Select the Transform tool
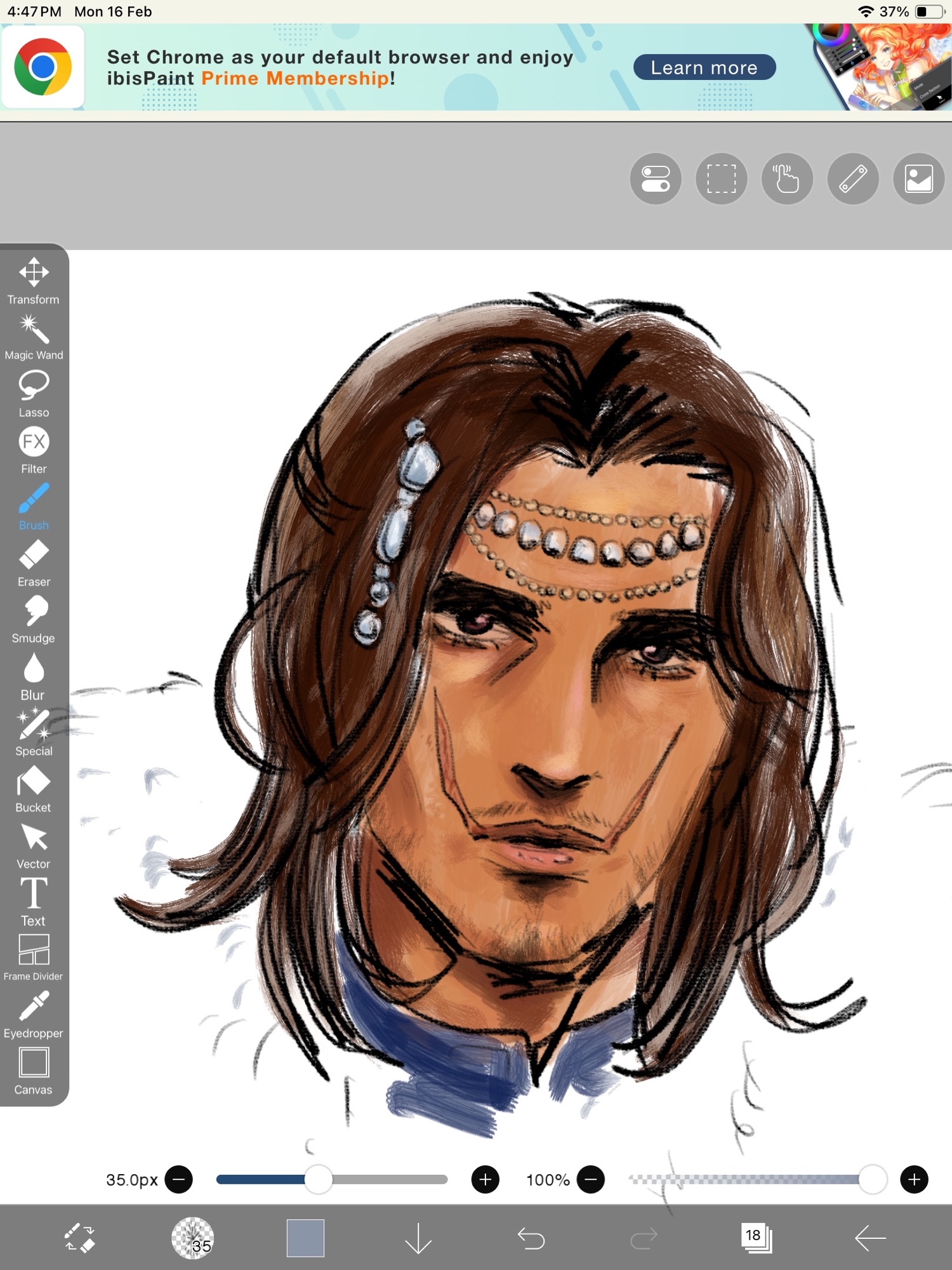The width and height of the screenshot is (952, 1270). pyautogui.click(x=34, y=281)
